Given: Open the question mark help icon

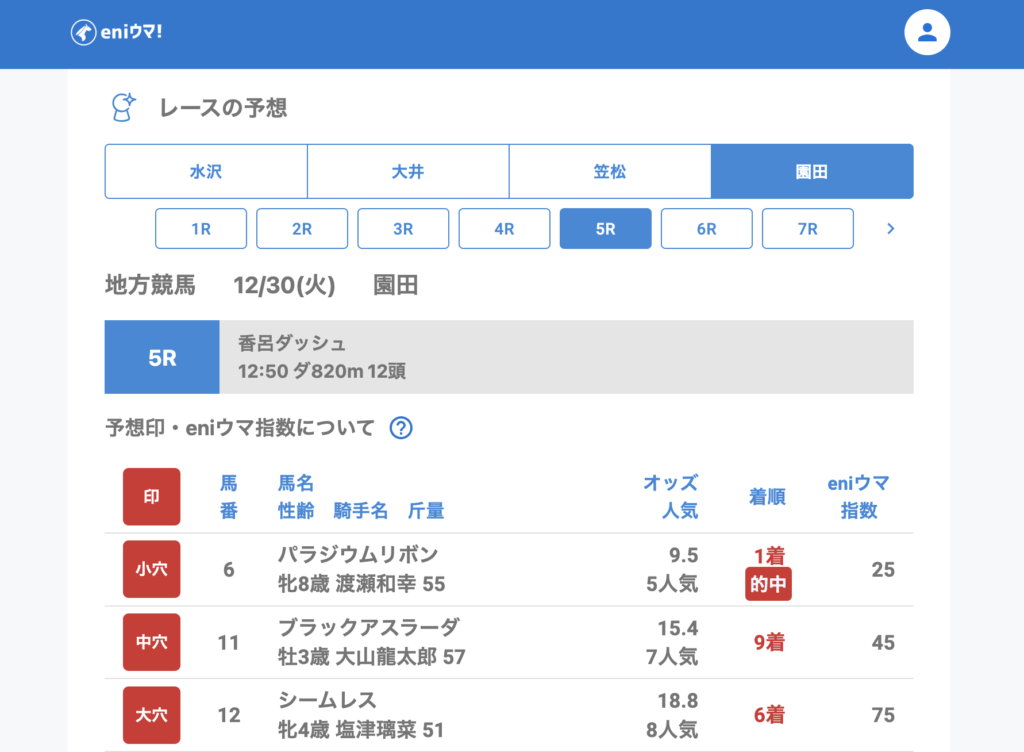Looking at the screenshot, I should pos(401,428).
